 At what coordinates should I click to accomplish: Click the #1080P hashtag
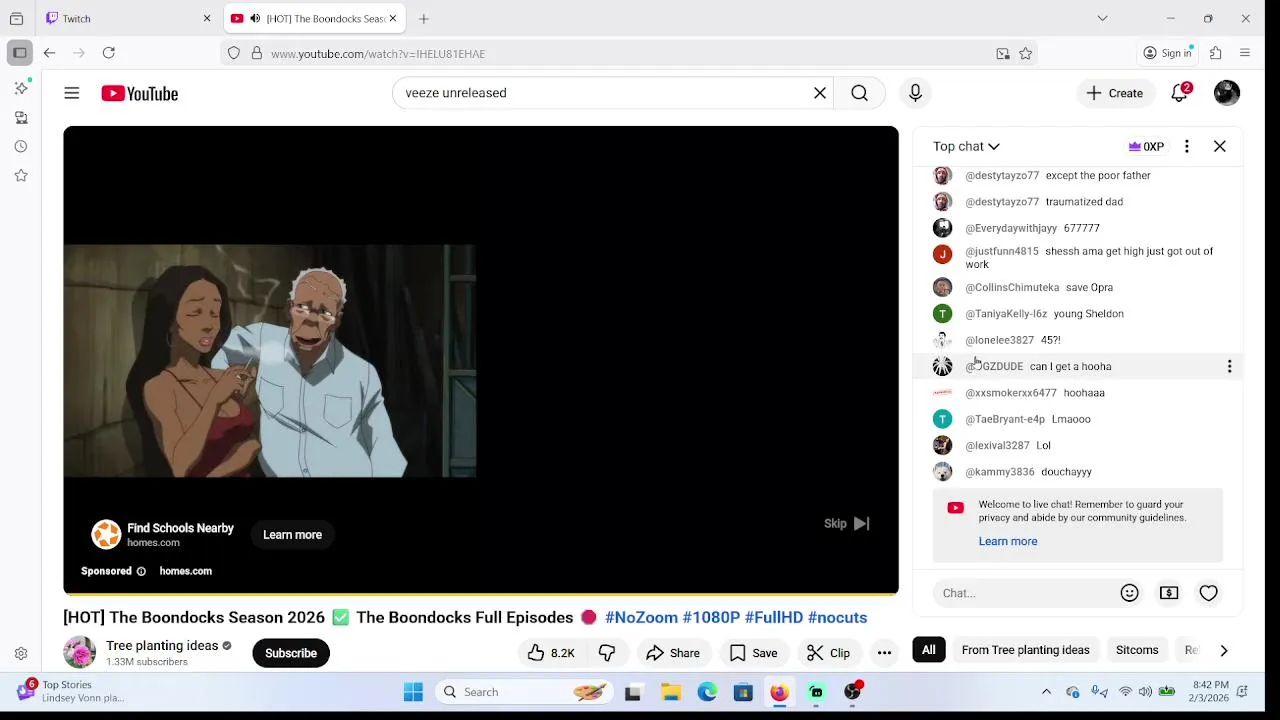(x=711, y=617)
